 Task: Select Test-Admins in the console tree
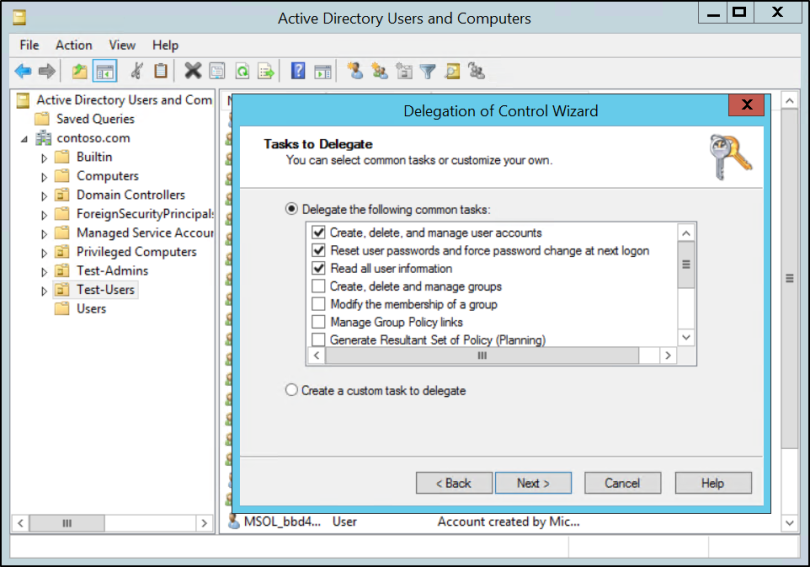pos(112,271)
